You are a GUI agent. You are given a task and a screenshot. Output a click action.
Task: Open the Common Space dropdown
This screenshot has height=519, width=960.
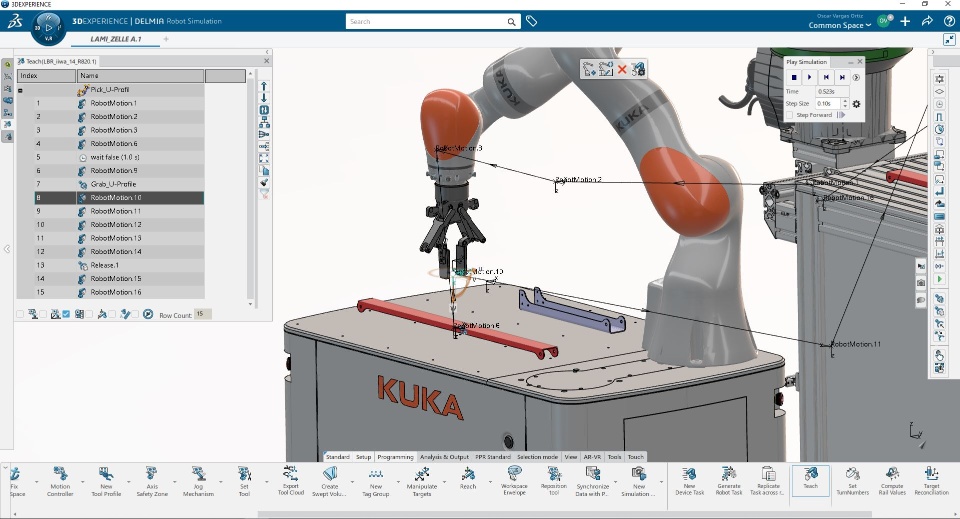coord(839,25)
